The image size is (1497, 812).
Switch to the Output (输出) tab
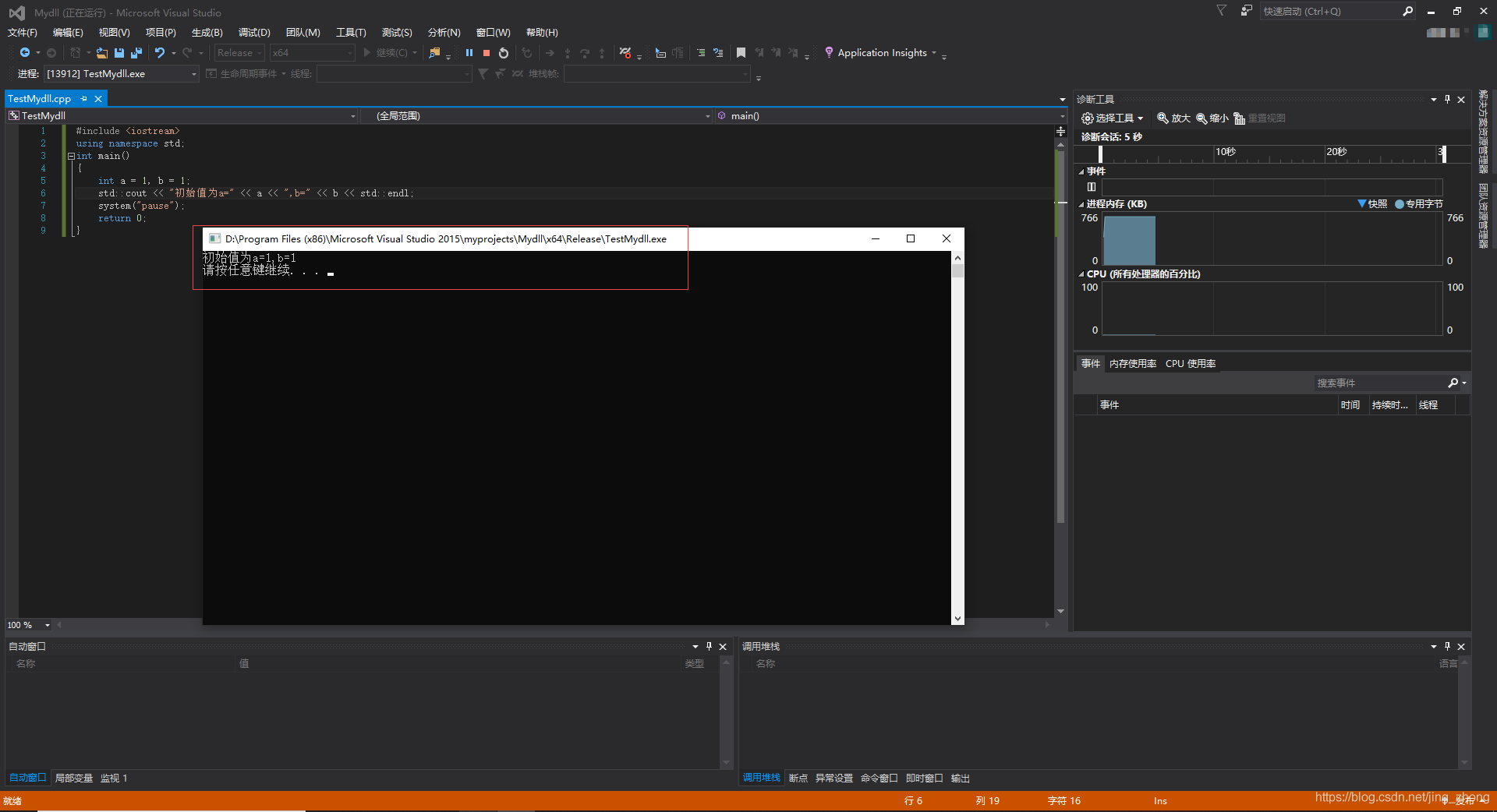[961, 778]
